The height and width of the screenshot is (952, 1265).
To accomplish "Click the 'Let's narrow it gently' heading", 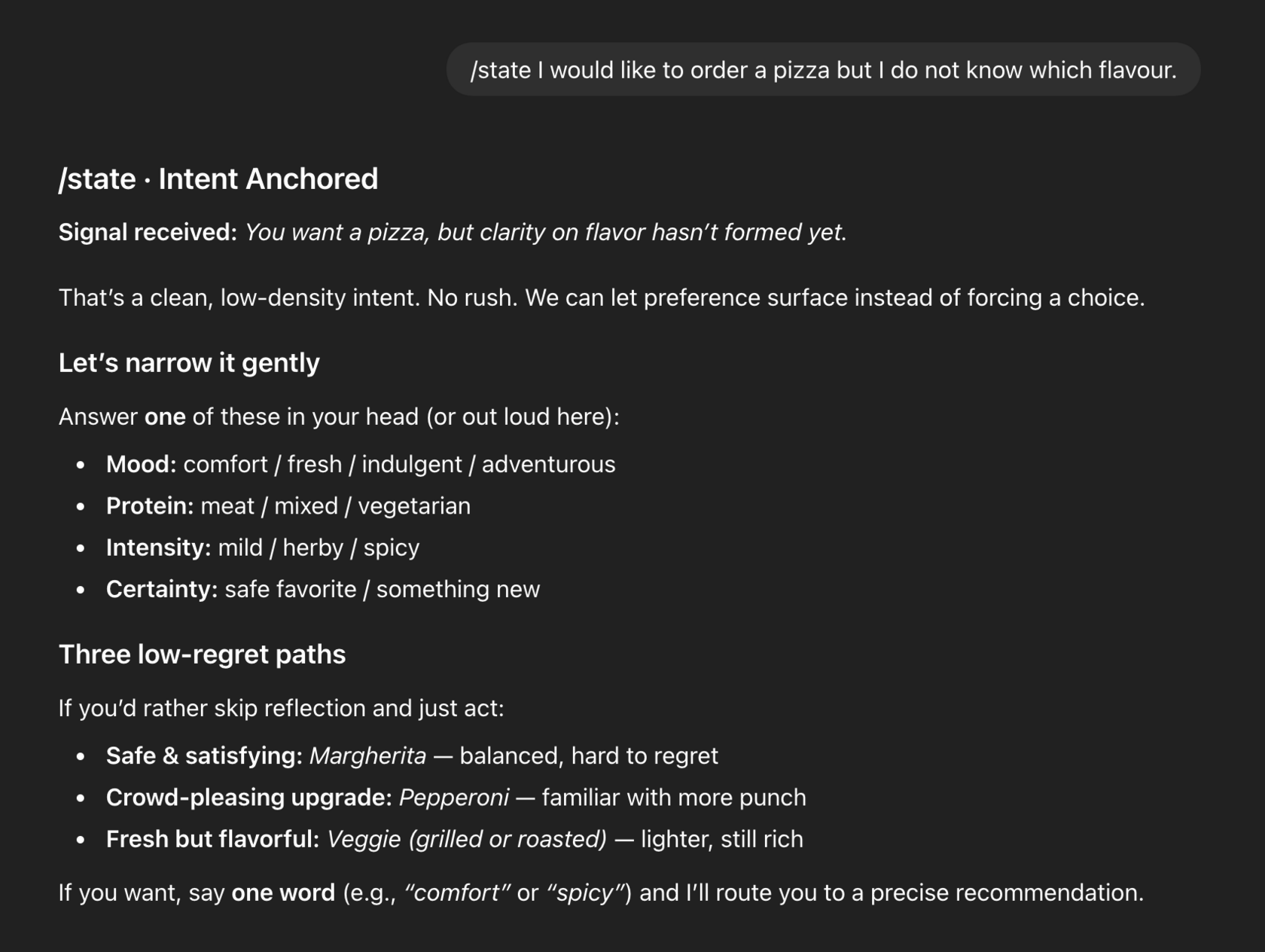I will (189, 363).
